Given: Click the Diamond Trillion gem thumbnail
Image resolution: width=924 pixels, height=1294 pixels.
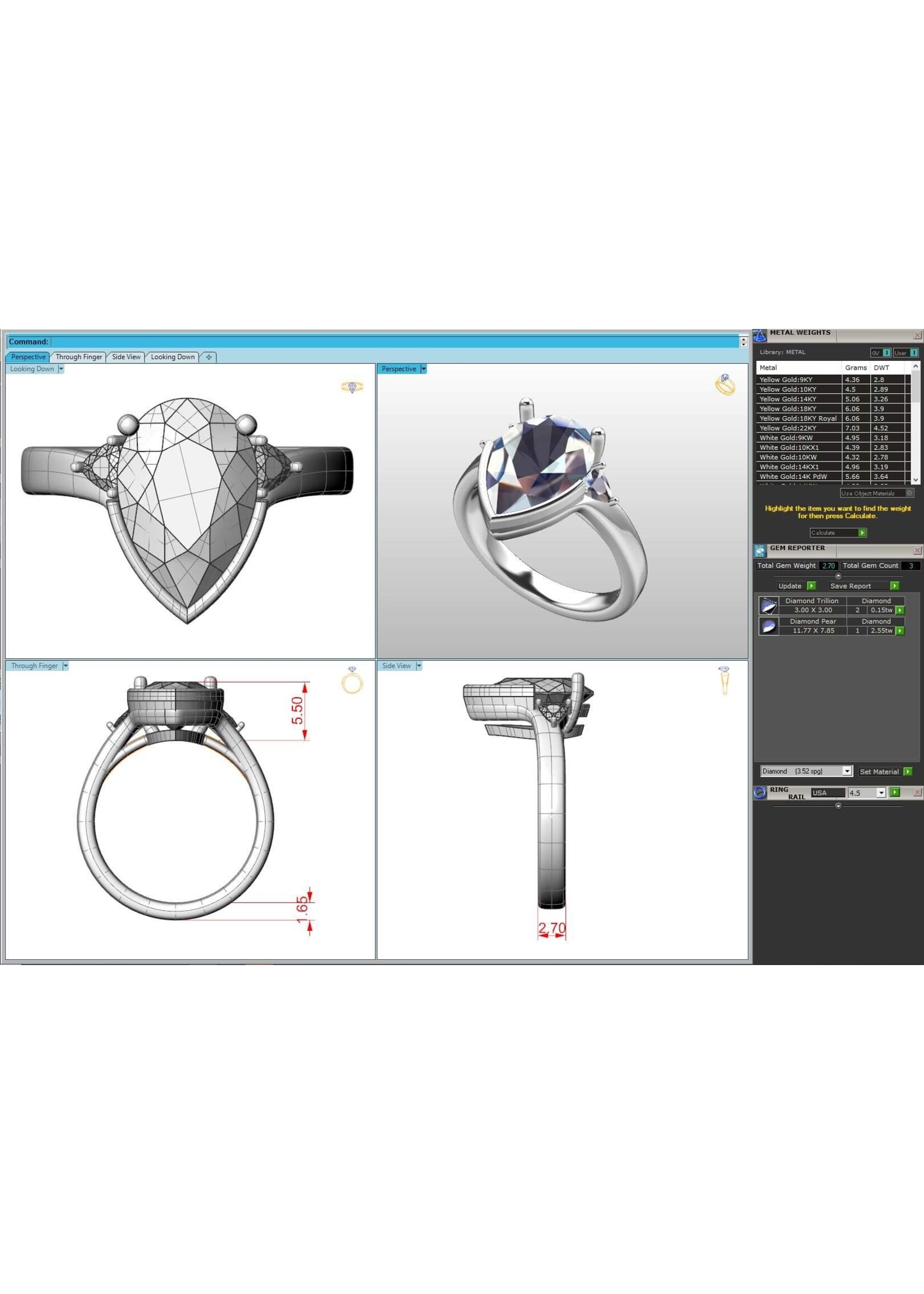Looking at the screenshot, I should tap(769, 605).
